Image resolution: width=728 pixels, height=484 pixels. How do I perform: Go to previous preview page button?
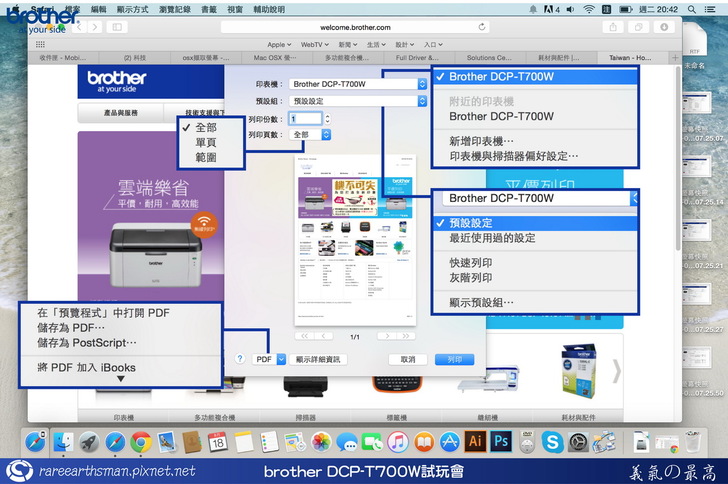323,336
